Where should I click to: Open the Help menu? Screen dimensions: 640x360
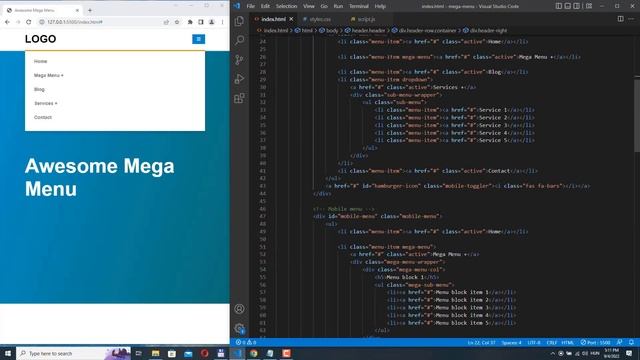tap(380, 6)
